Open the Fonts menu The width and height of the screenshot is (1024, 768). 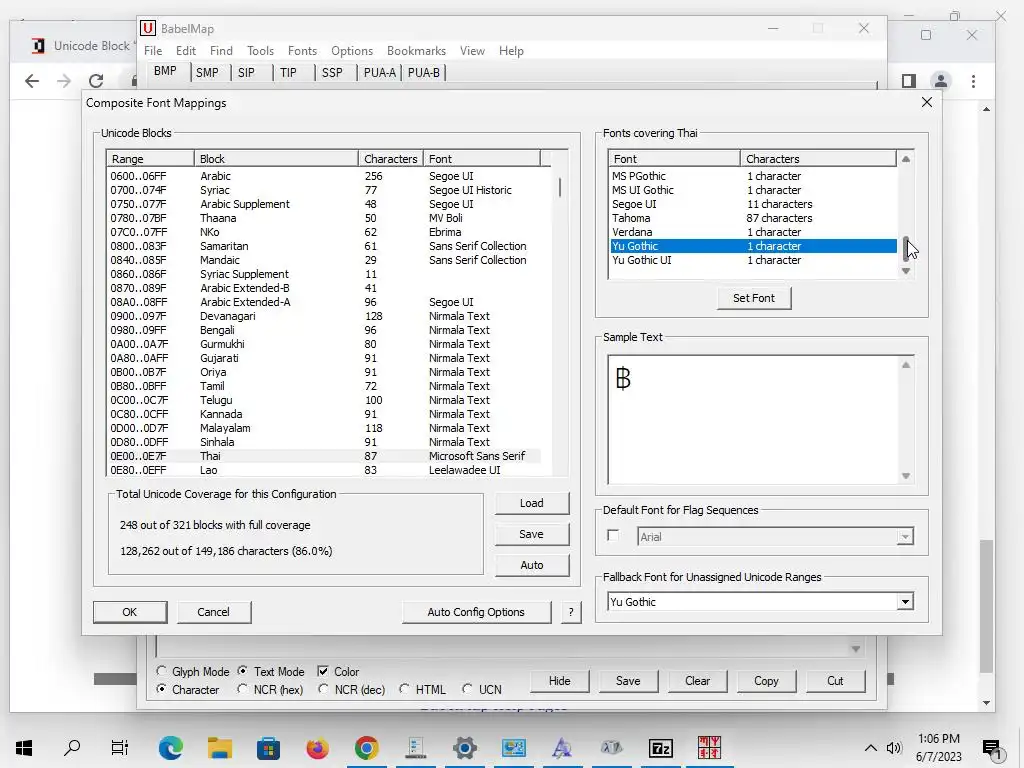[302, 50]
